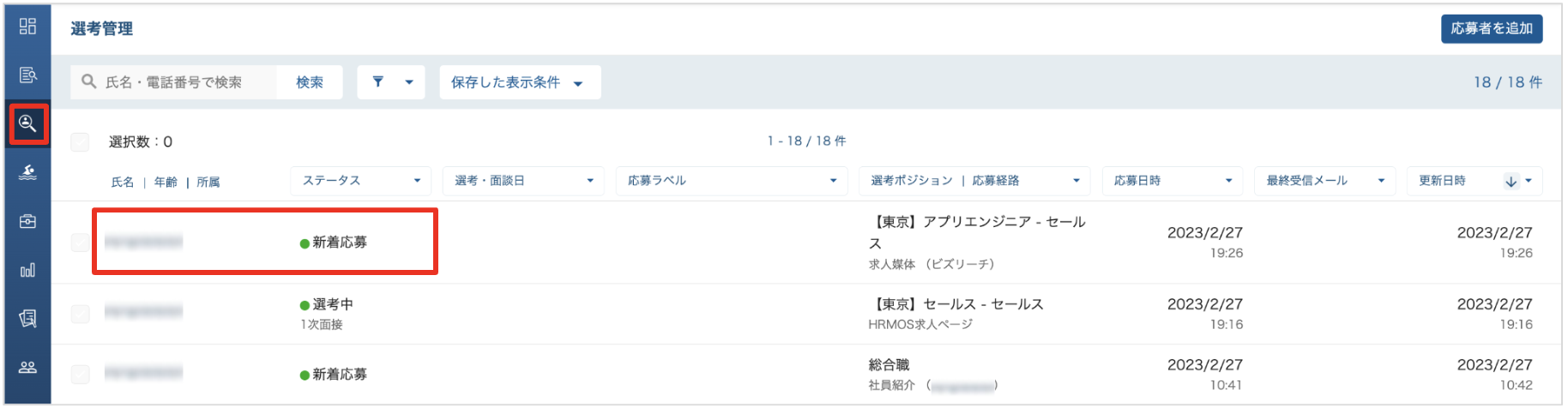This screenshot has height=413, width=1568.
Task: Select the candidate search magnifier sidebar icon
Action: coord(27,124)
